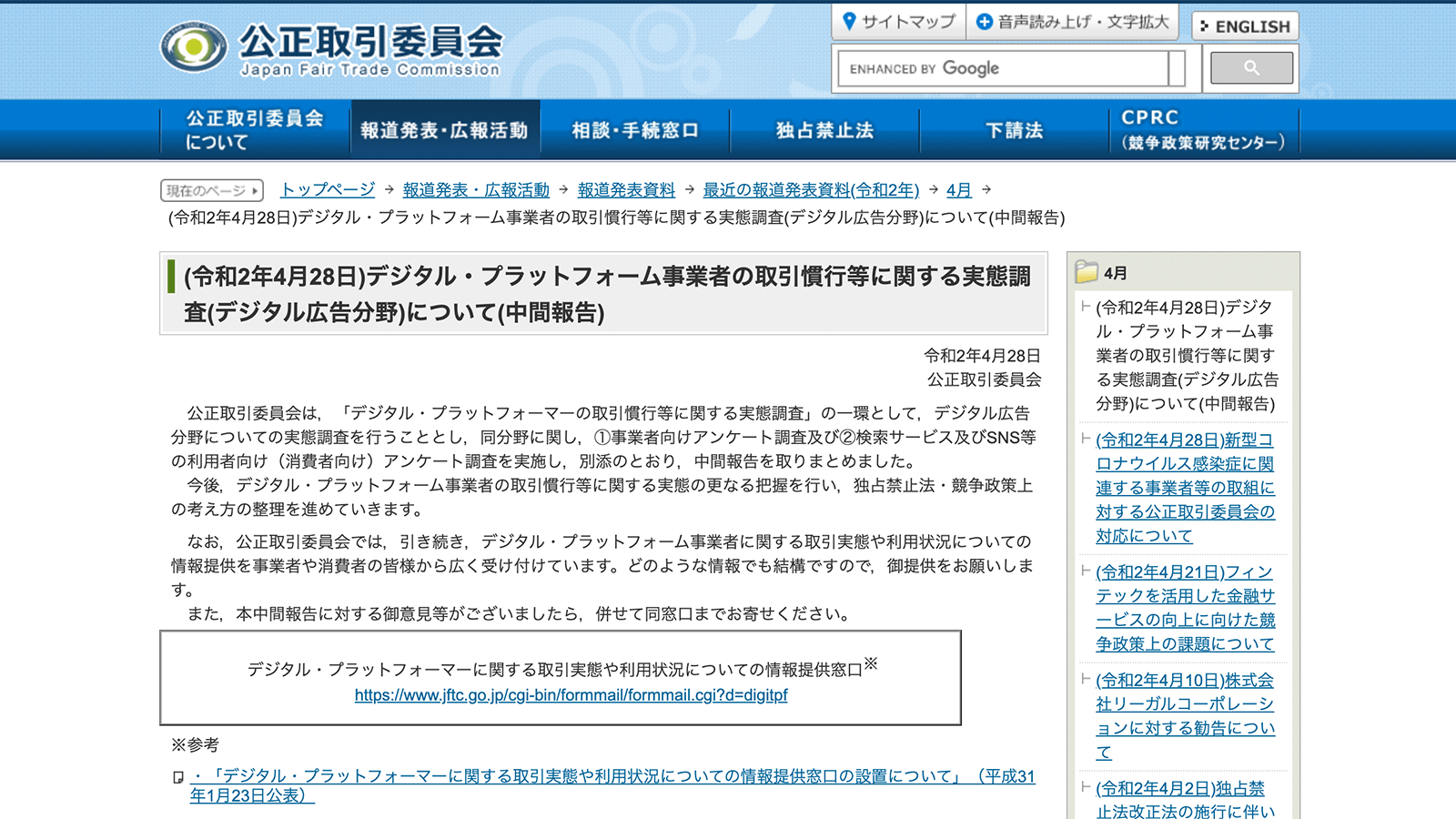Open the サイトマップ link with pin icon
Image resolution: width=1456 pixels, height=819 pixels.
pyautogui.click(x=898, y=22)
